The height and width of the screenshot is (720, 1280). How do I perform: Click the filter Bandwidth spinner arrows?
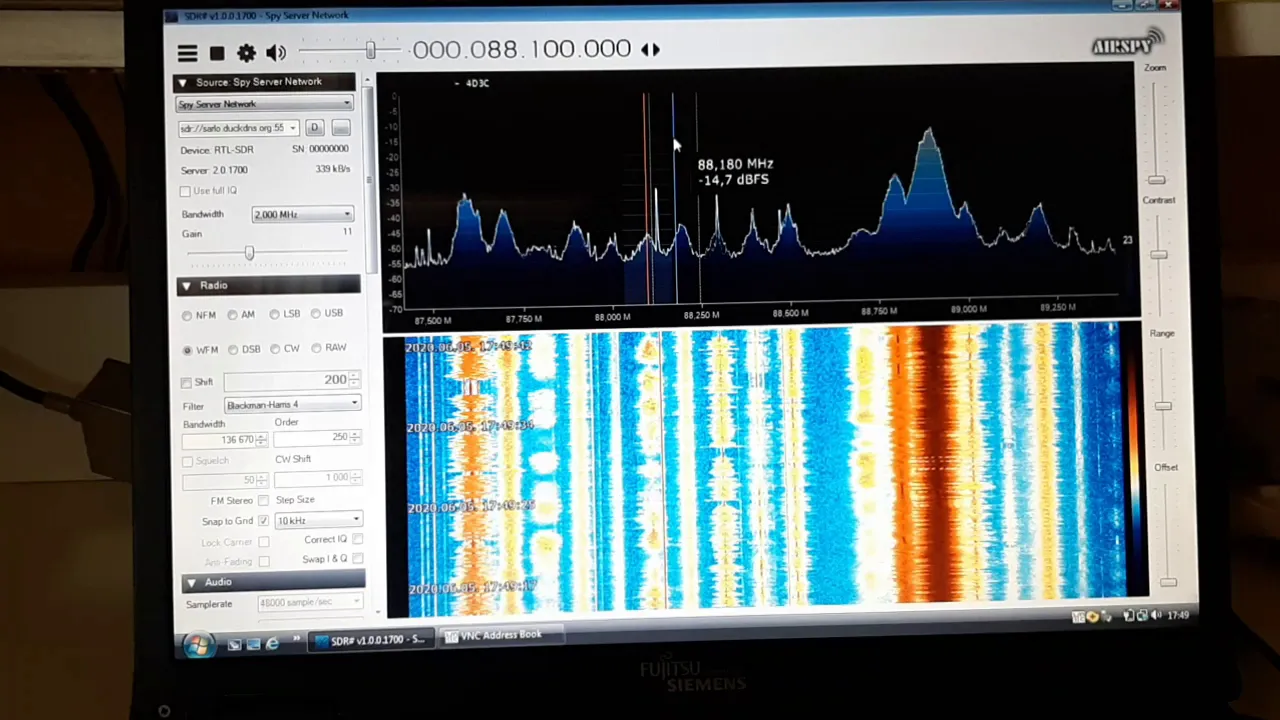click(262, 439)
